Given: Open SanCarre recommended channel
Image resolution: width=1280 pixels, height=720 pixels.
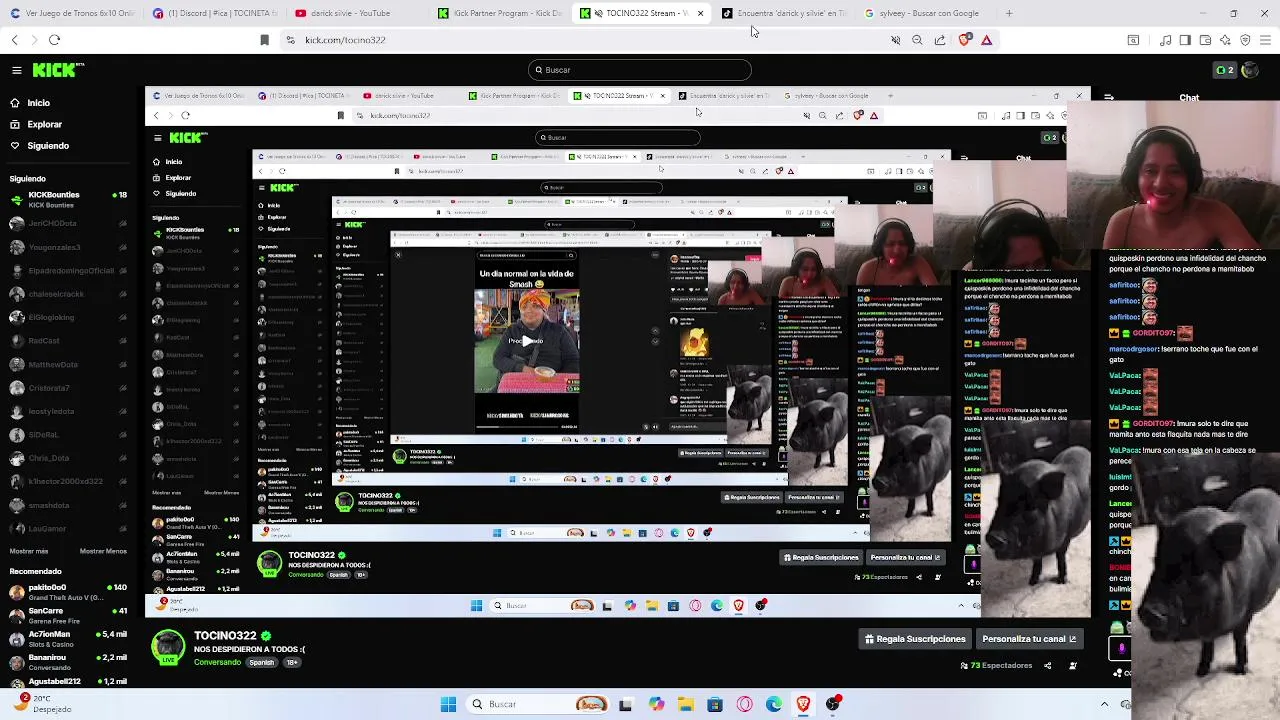Looking at the screenshot, I should [68, 616].
